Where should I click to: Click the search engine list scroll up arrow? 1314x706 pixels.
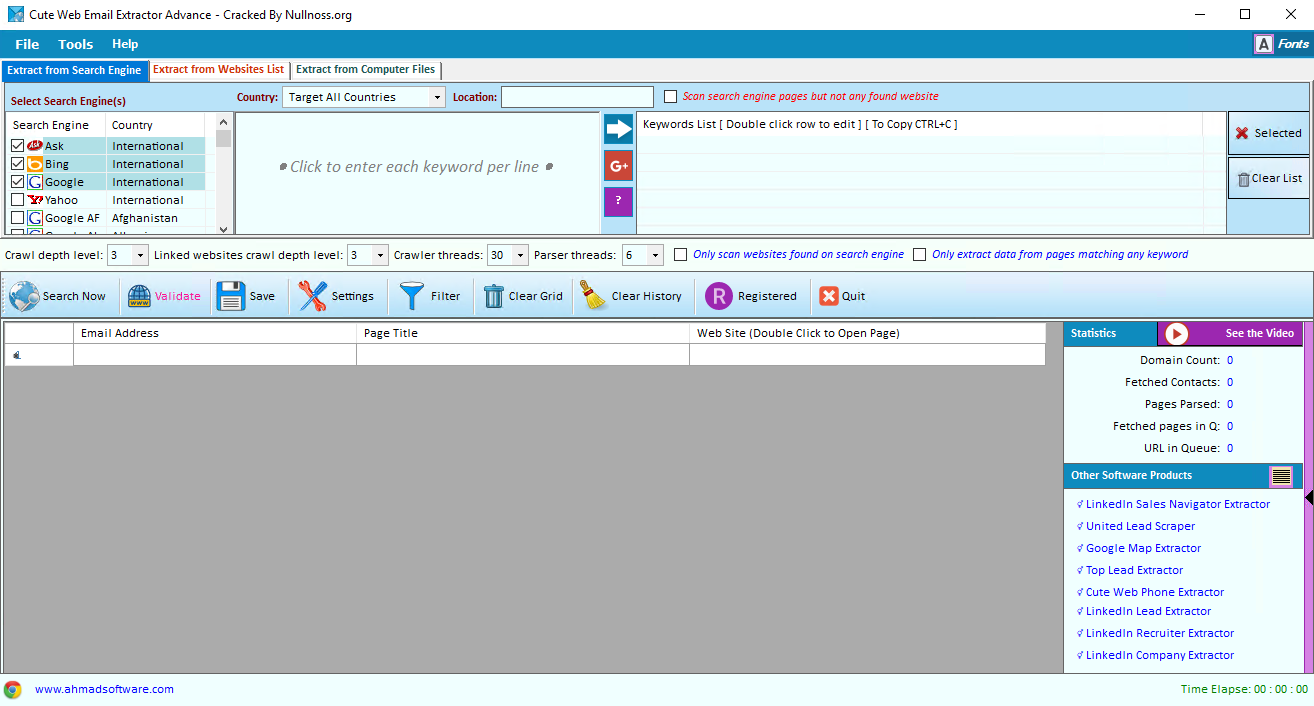(223, 122)
